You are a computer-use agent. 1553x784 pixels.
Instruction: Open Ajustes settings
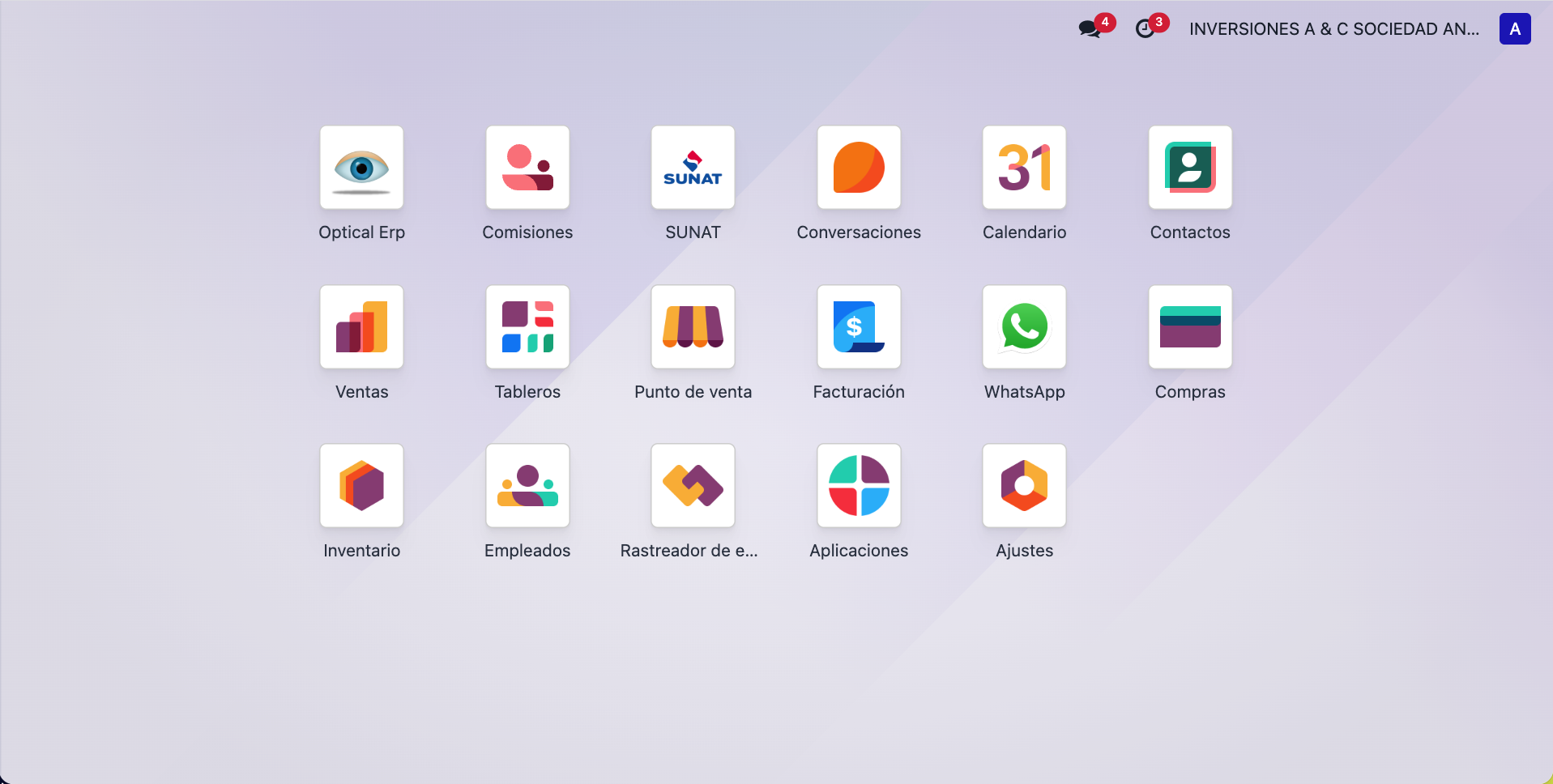tap(1024, 486)
